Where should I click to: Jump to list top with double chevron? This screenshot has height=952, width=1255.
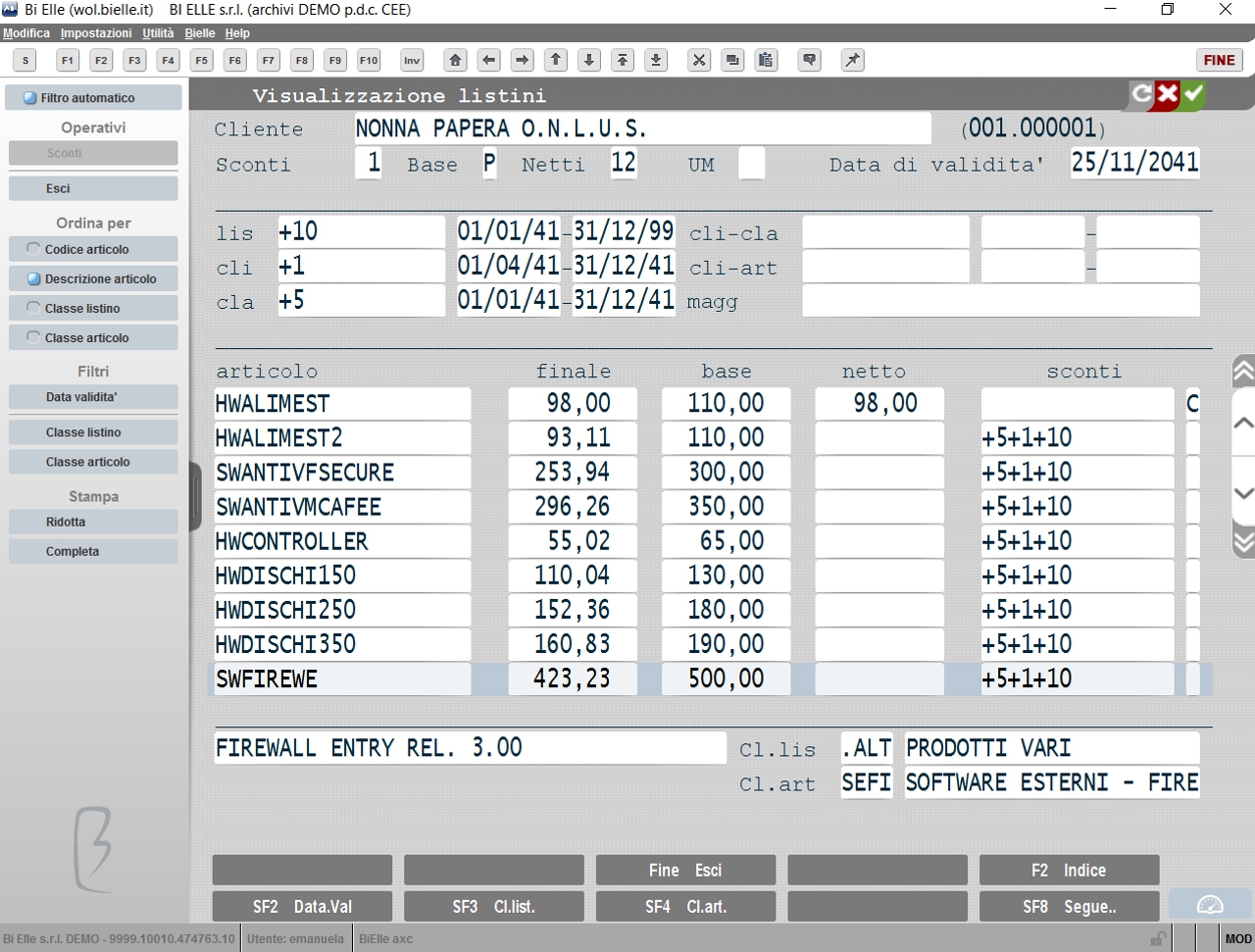1243,372
